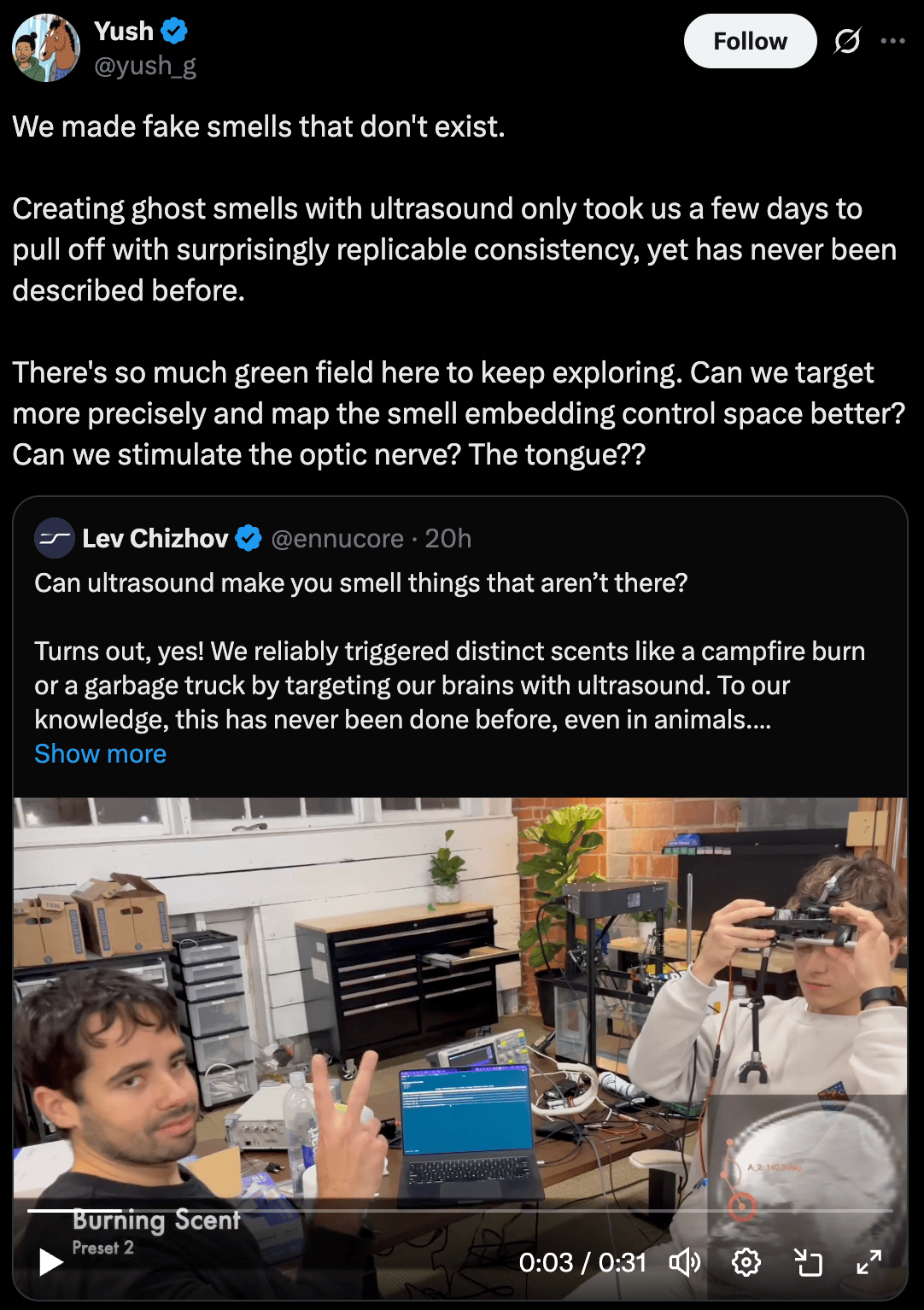Open Lev Chizhov's profile avatar
The image size is (924, 1310).
pyautogui.click(x=54, y=538)
